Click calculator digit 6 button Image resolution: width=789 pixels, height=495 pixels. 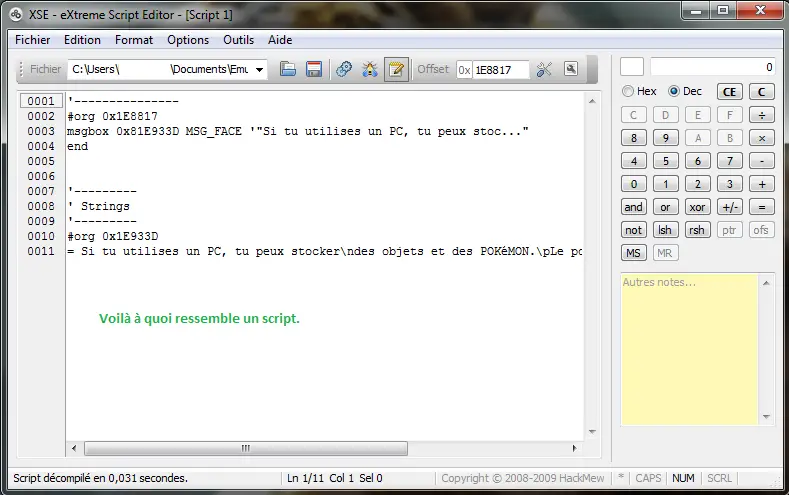pos(697,161)
